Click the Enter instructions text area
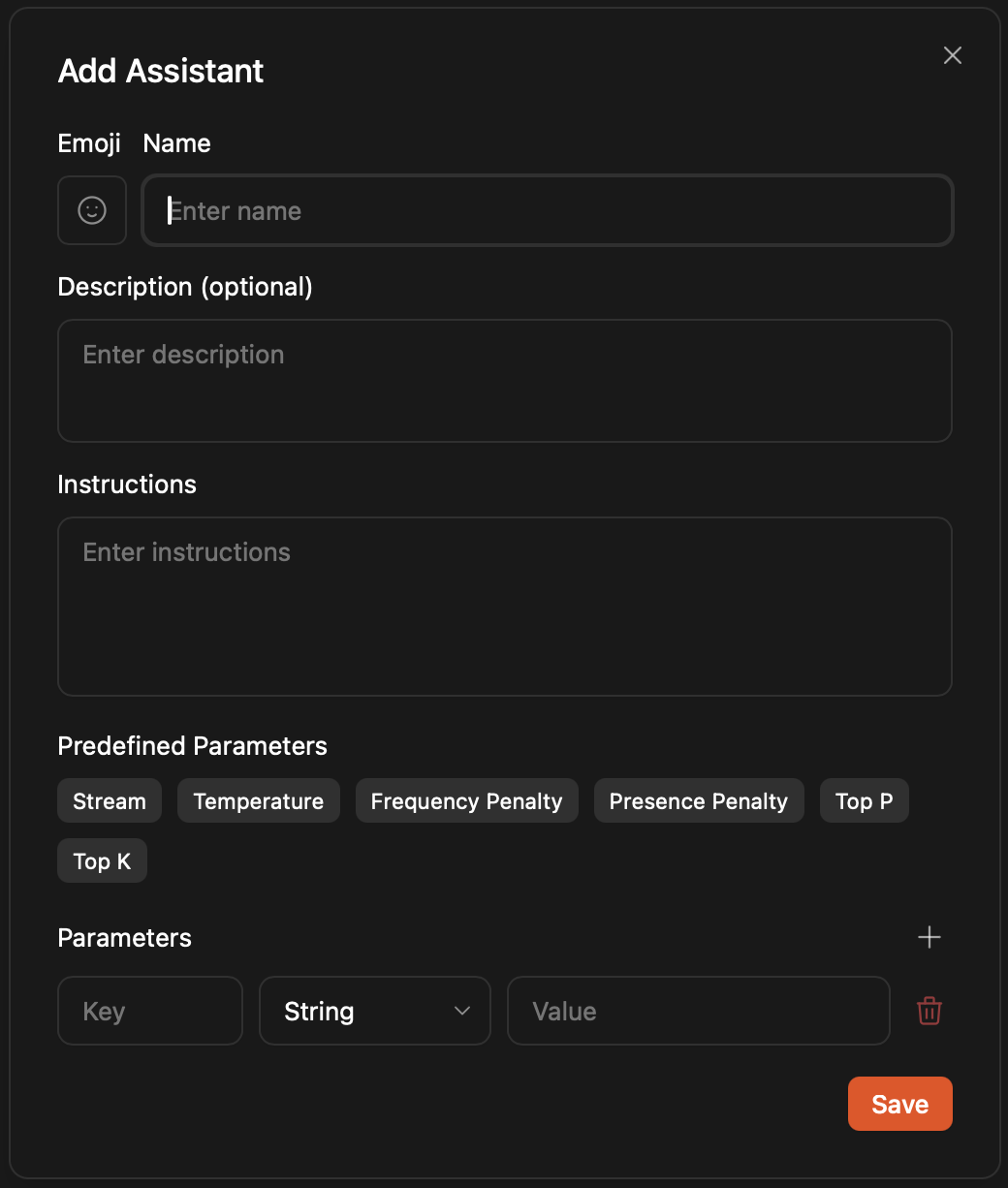1008x1188 pixels. tap(505, 607)
